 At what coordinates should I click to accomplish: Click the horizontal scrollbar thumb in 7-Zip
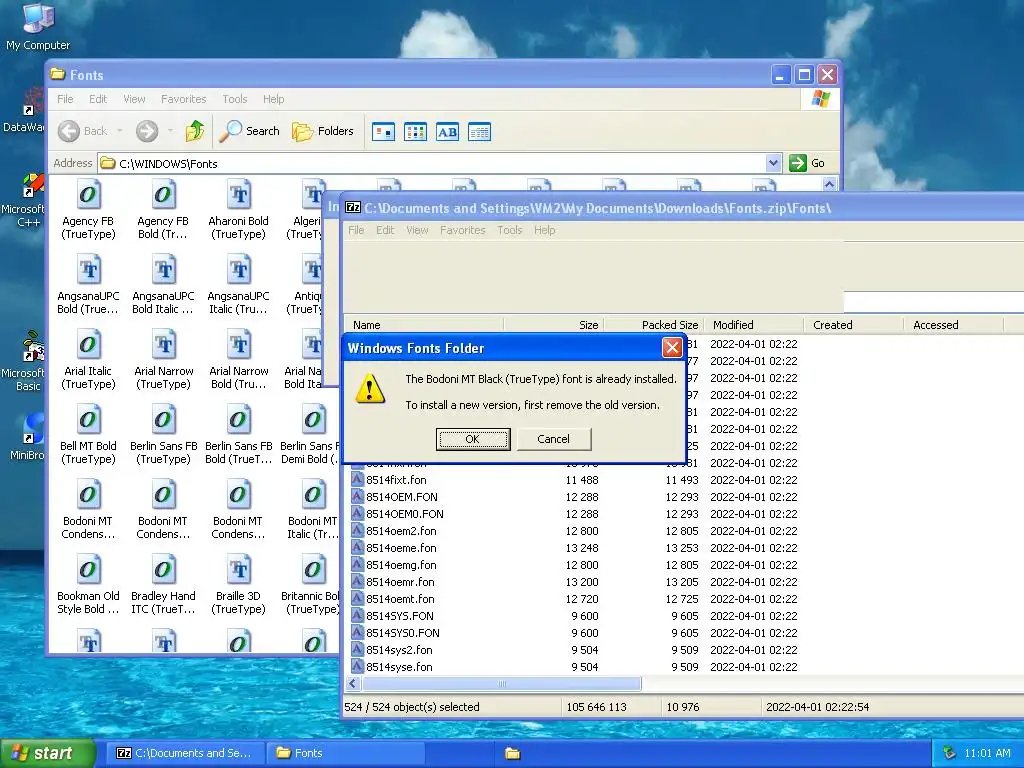(x=502, y=684)
